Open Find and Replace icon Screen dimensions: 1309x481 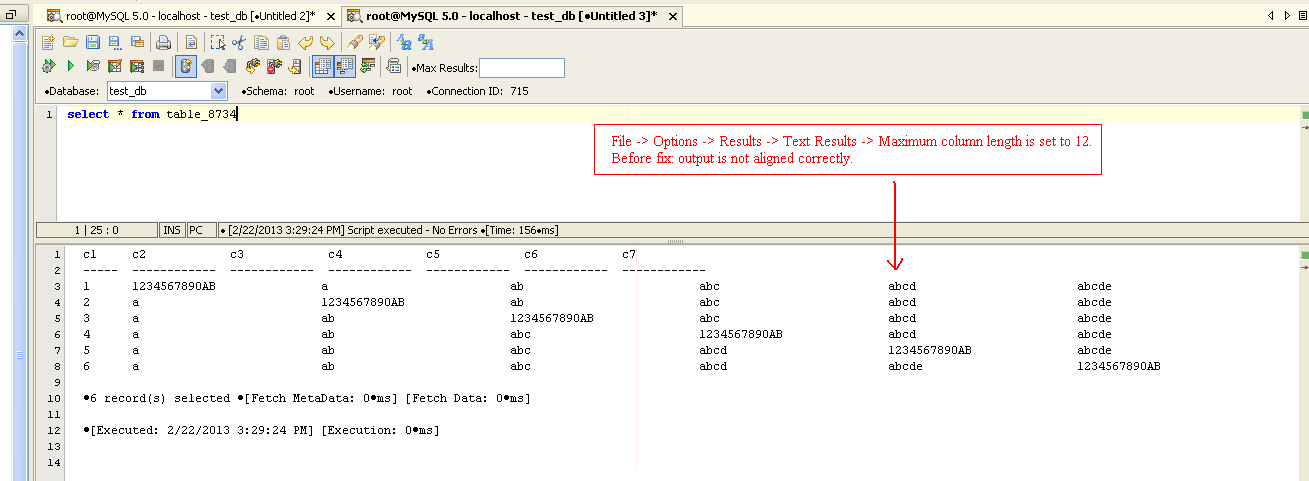tap(376, 42)
